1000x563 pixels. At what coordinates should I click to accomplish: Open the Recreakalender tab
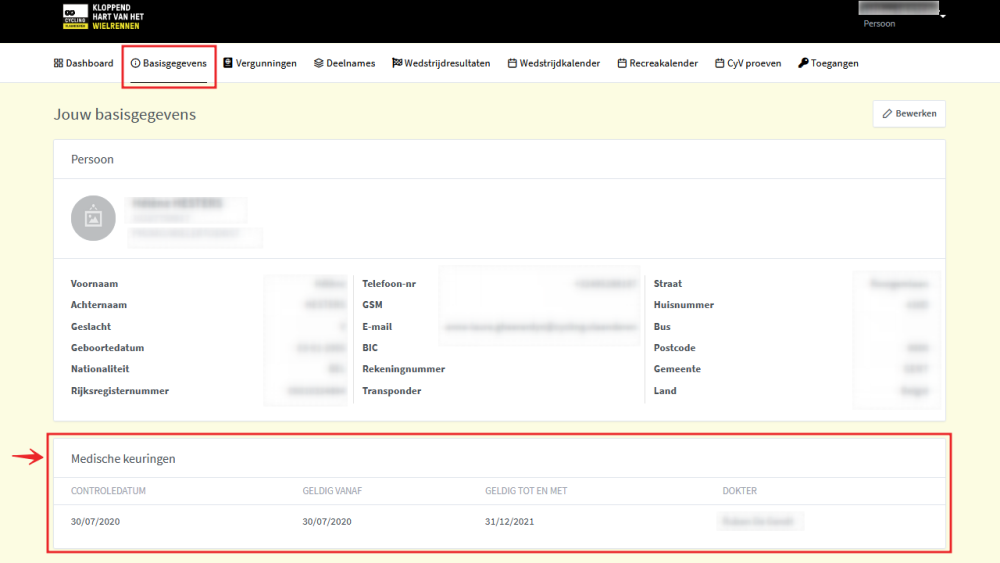(x=658, y=63)
